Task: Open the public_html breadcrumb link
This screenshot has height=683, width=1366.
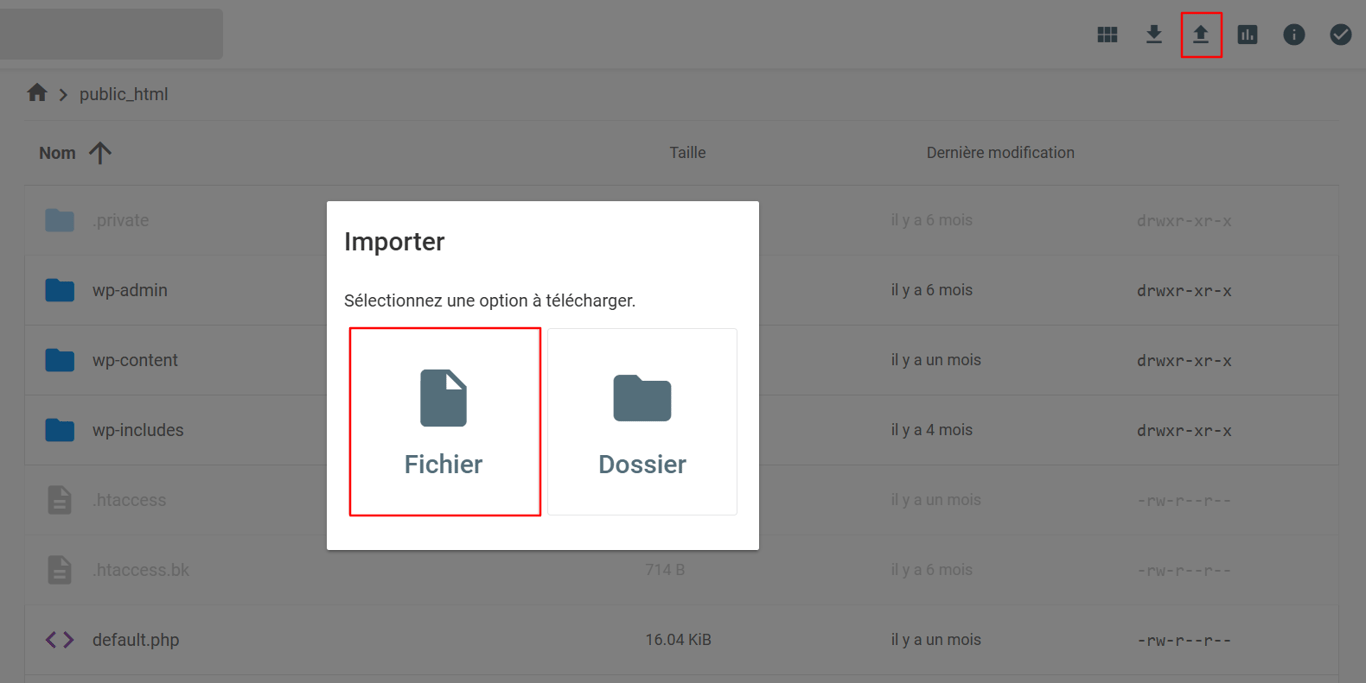Action: pyautogui.click(x=124, y=93)
